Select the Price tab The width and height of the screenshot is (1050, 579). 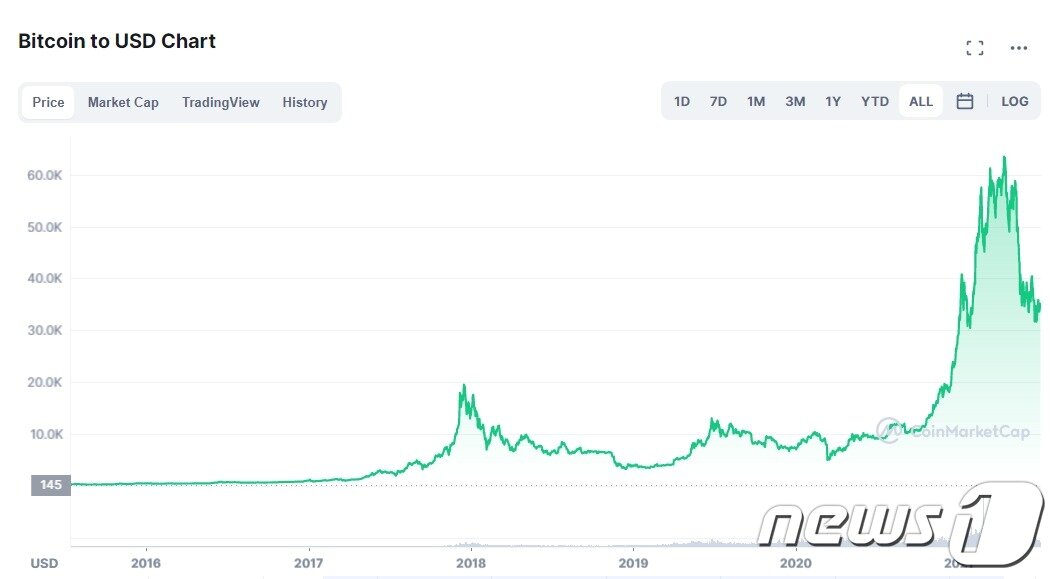click(x=48, y=102)
